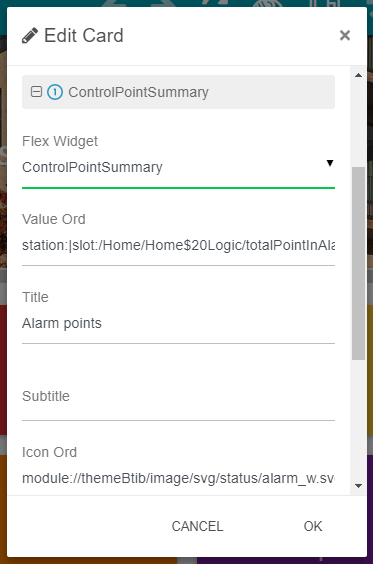Click the Value Ord field label

pos(54,219)
